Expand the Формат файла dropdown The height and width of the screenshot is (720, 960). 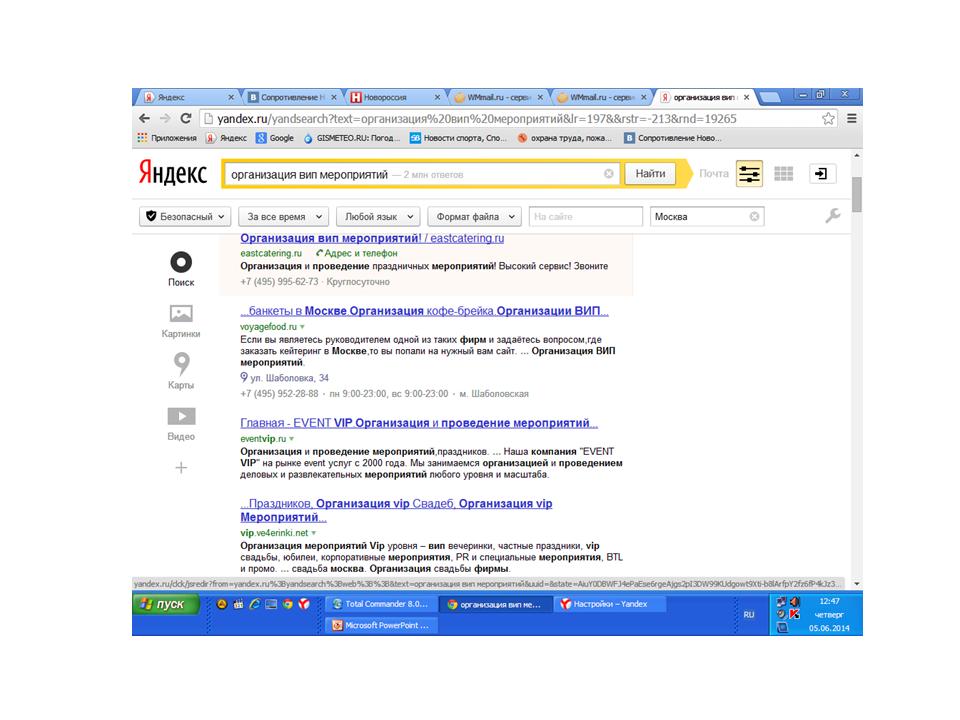pyautogui.click(x=474, y=216)
